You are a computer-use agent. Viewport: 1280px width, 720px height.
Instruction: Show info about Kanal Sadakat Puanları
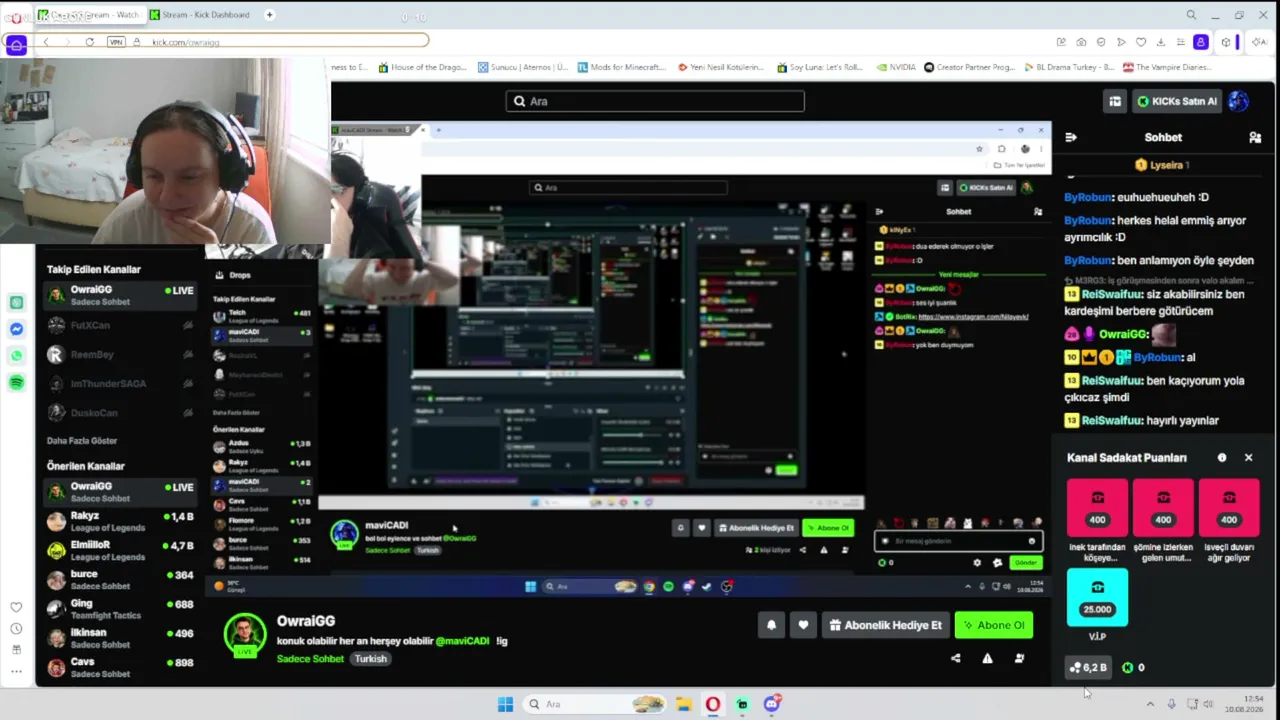(1222, 458)
